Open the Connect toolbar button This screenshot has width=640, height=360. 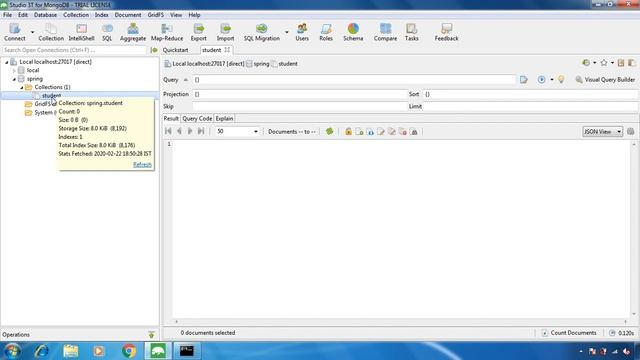point(15,32)
